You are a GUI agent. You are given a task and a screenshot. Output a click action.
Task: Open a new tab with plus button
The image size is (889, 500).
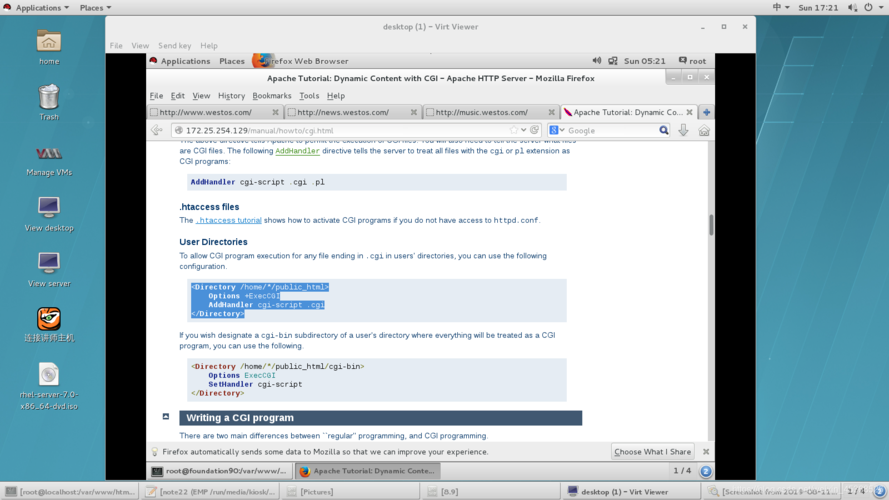pyautogui.click(x=706, y=112)
